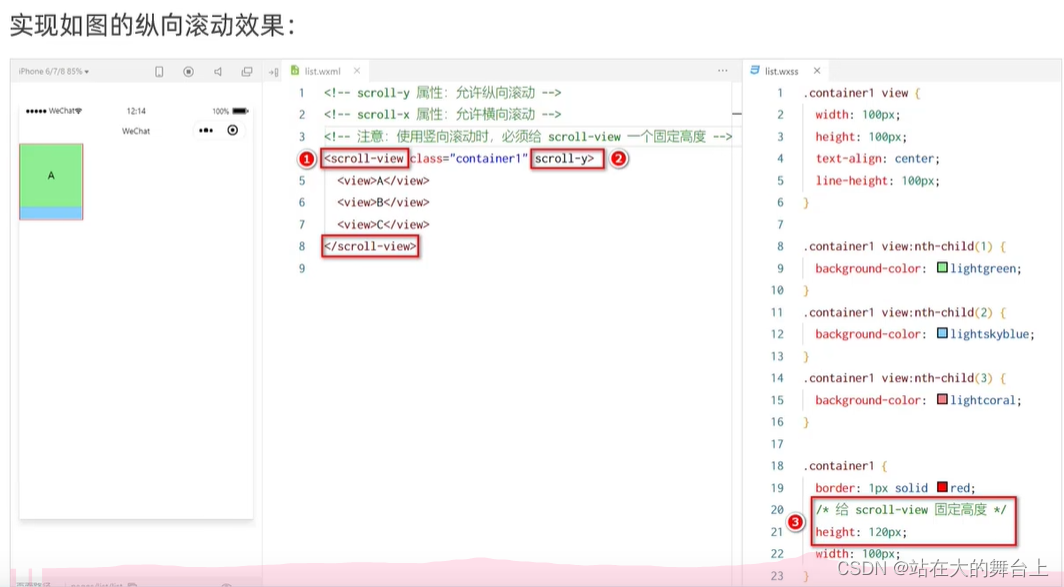Click "text-align: center;" in list.wxss
This screenshot has height=587, width=1064.
[877, 159]
